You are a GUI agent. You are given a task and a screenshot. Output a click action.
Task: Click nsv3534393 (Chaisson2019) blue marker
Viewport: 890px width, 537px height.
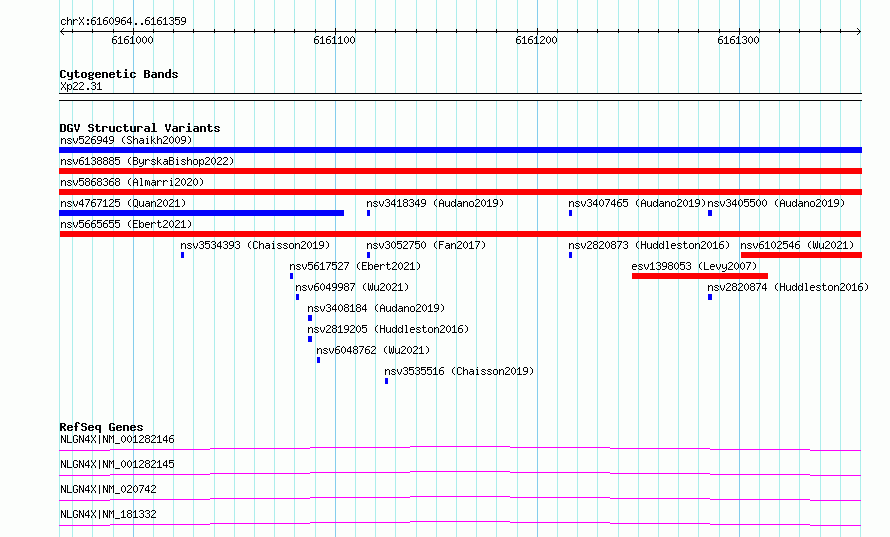(182, 255)
